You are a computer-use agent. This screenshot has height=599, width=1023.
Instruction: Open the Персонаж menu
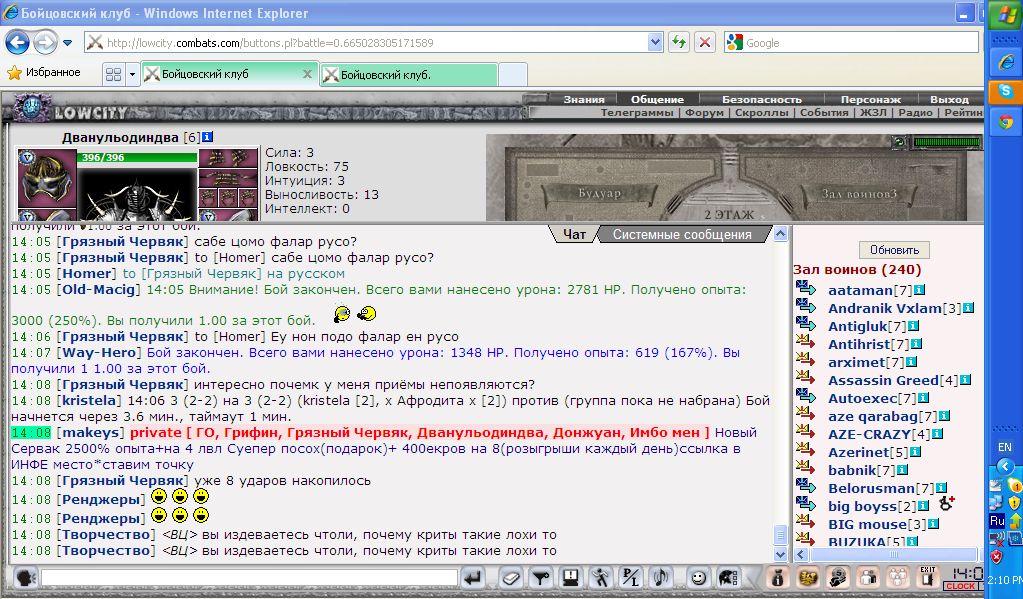(x=870, y=100)
